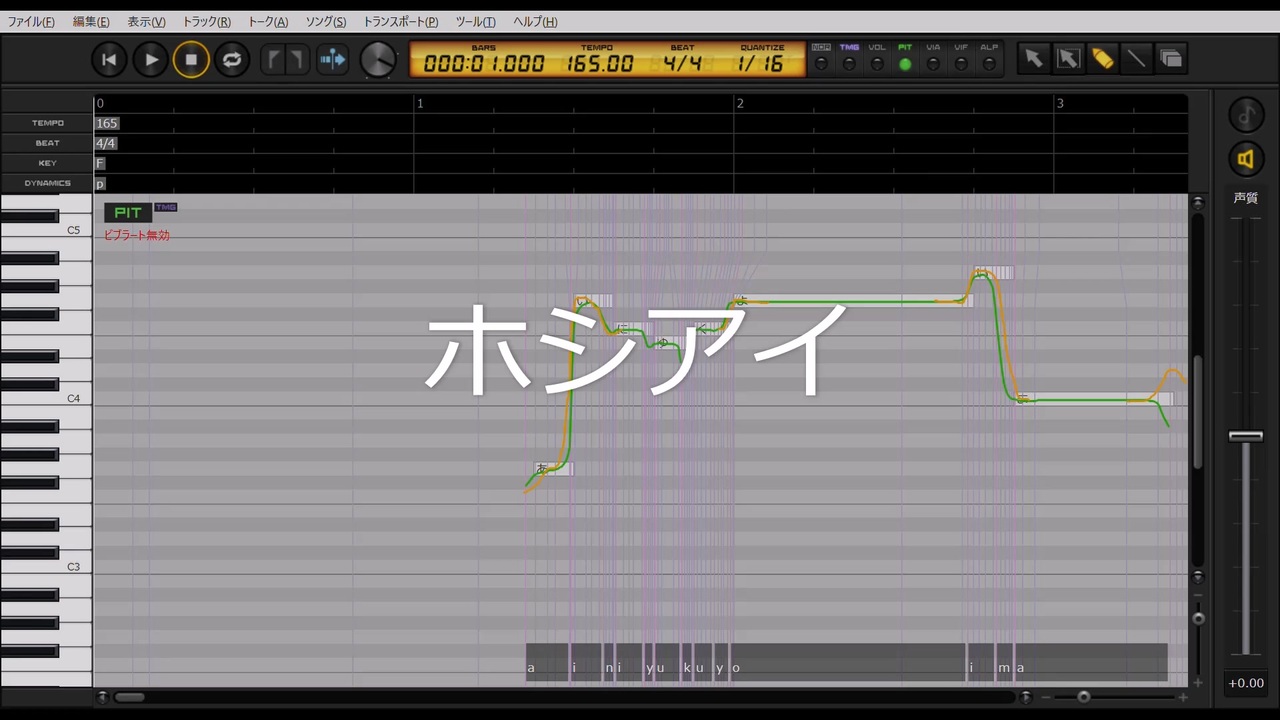Click the QUANTIZE 1/16 display value
1280x720 pixels.
[x=762, y=64]
